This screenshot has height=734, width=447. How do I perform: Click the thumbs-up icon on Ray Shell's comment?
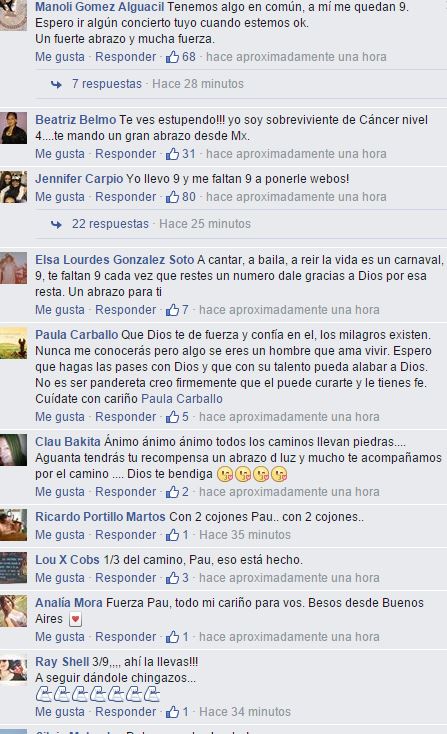coord(172,712)
